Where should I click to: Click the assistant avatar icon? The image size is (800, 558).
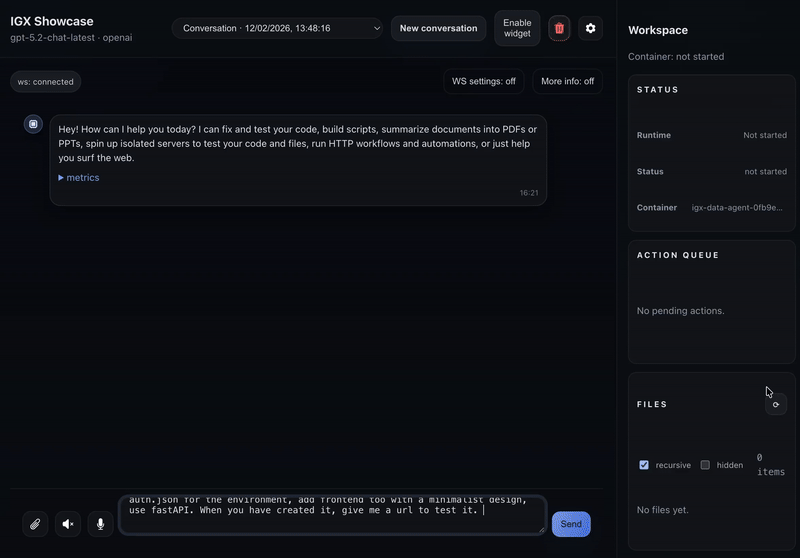33,124
